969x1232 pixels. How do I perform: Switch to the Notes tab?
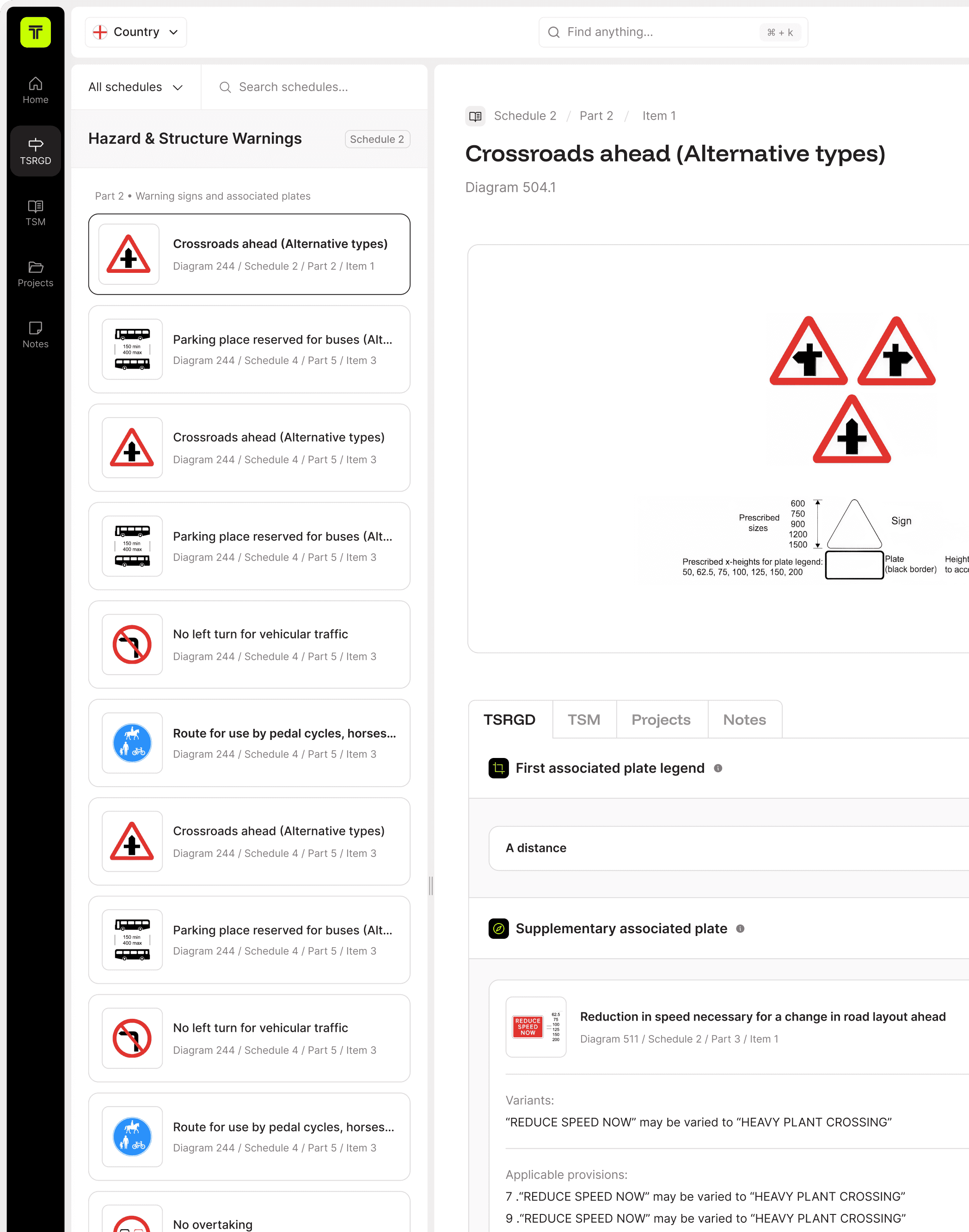[x=745, y=719]
